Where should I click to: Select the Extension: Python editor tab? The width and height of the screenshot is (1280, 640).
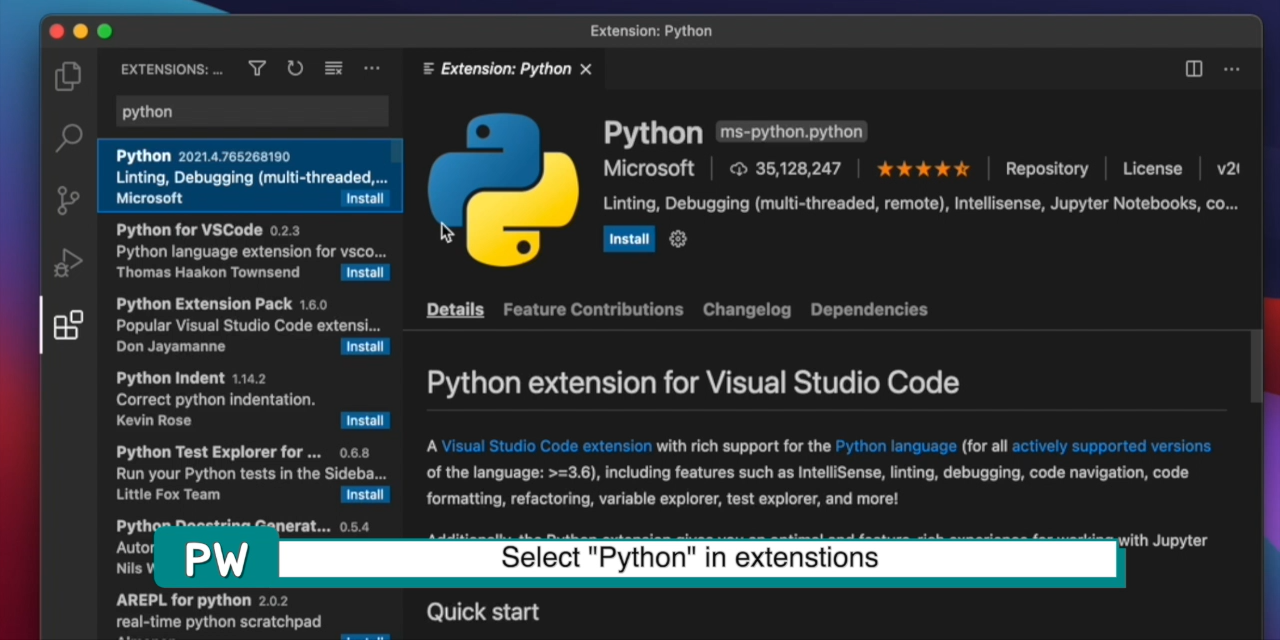(505, 69)
